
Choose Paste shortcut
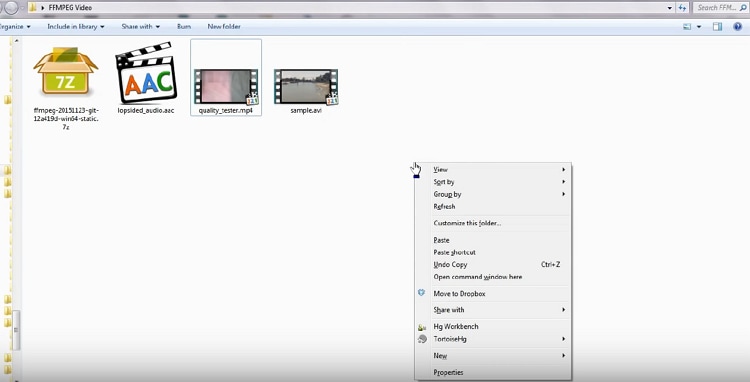[493, 252]
